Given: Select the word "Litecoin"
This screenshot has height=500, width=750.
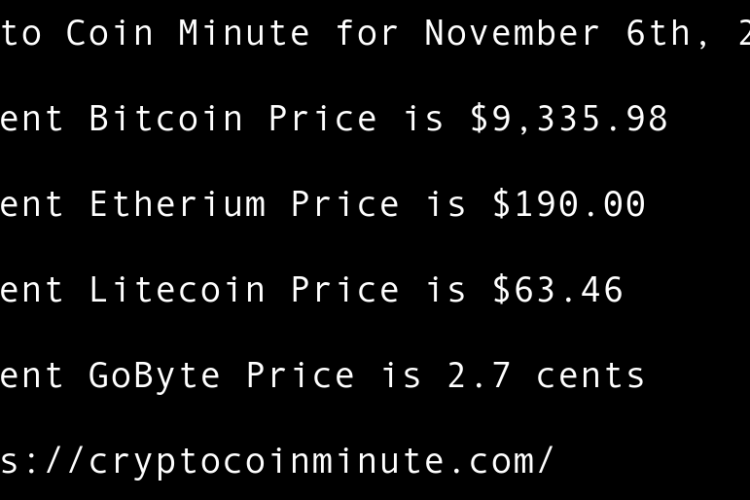Looking at the screenshot, I should (x=177, y=291).
